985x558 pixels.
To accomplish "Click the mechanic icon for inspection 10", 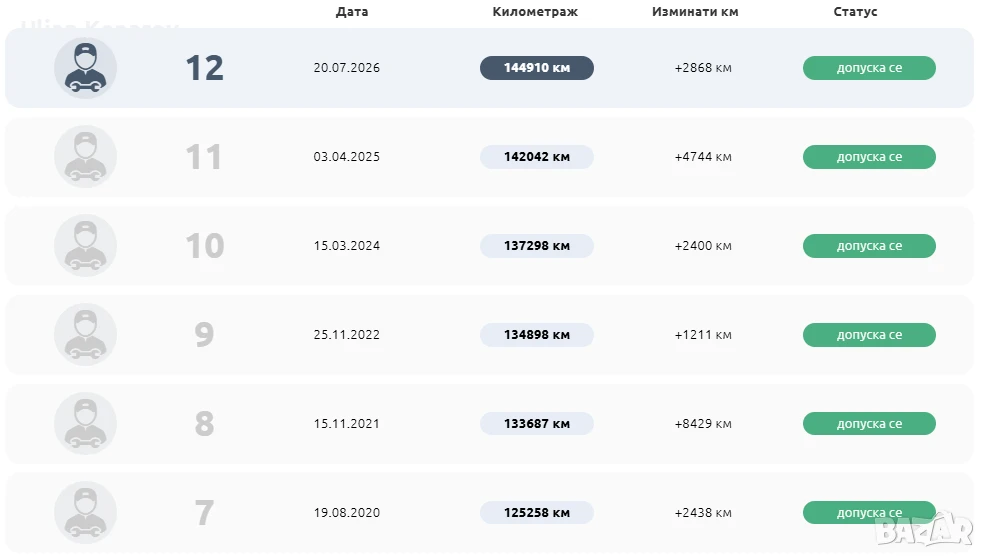I will coord(85,246).
